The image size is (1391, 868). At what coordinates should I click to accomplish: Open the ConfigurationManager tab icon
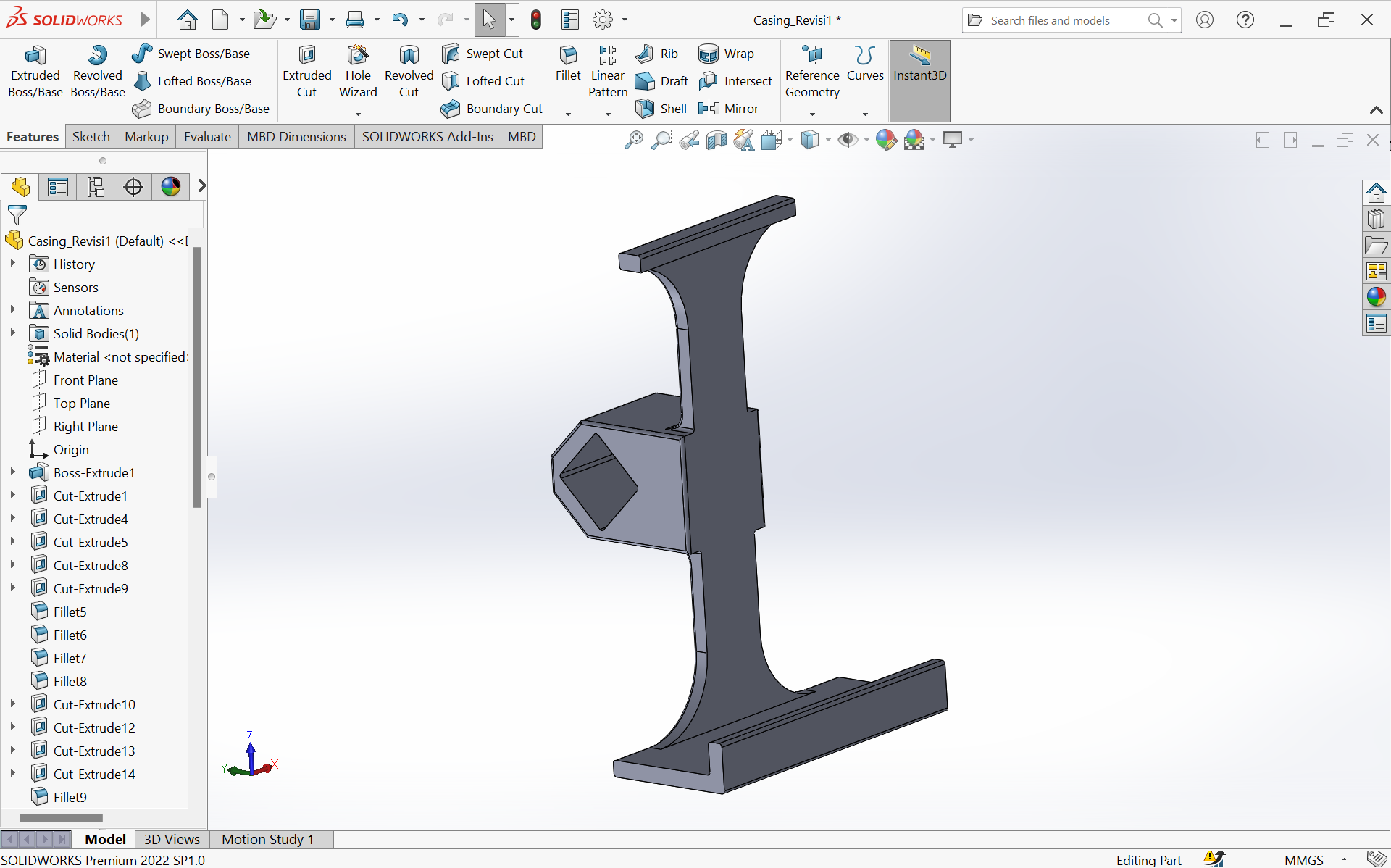tap(96, 187)
